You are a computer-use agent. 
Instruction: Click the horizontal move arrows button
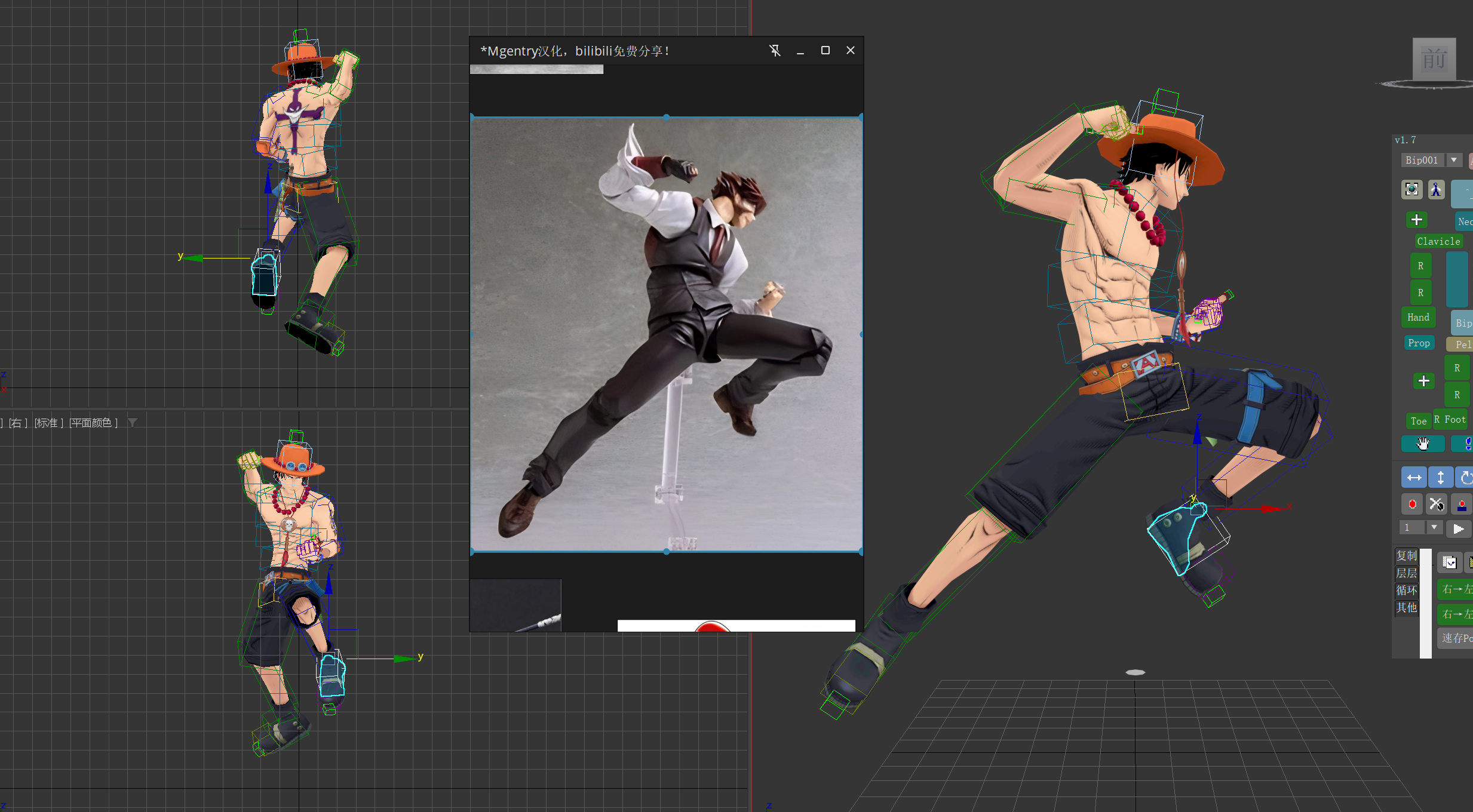1414,478
